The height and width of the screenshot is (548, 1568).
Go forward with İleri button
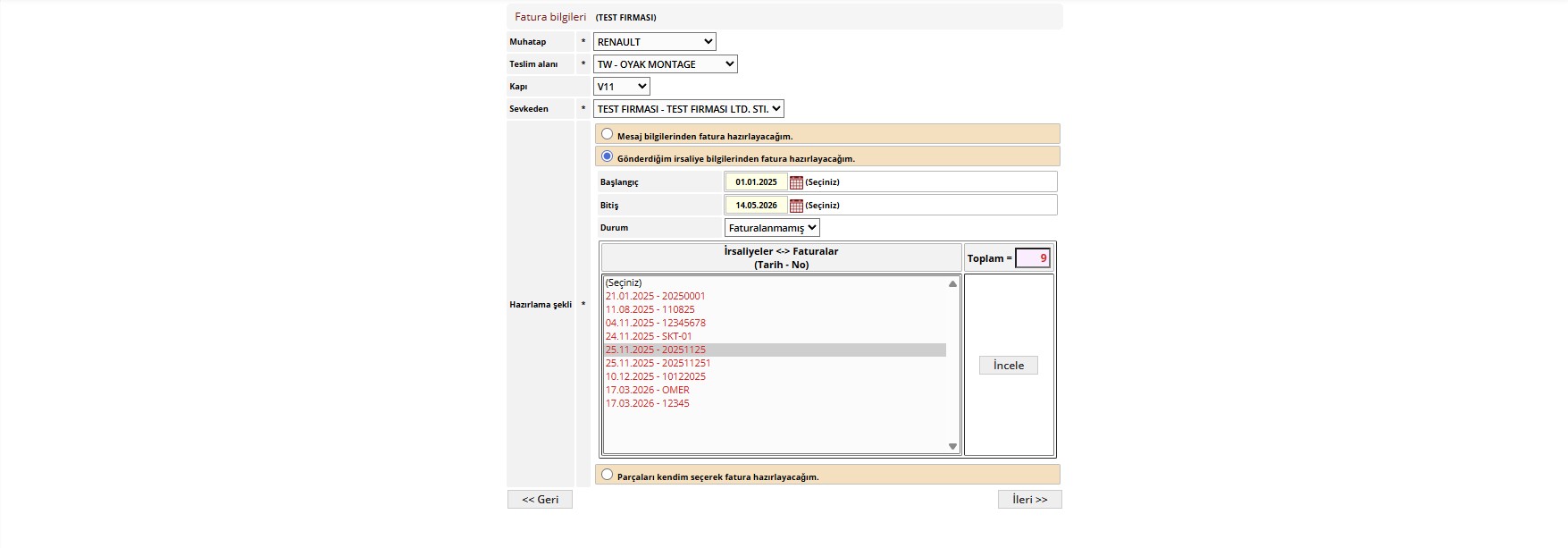pyautogui.click(x=1030, y=500)
